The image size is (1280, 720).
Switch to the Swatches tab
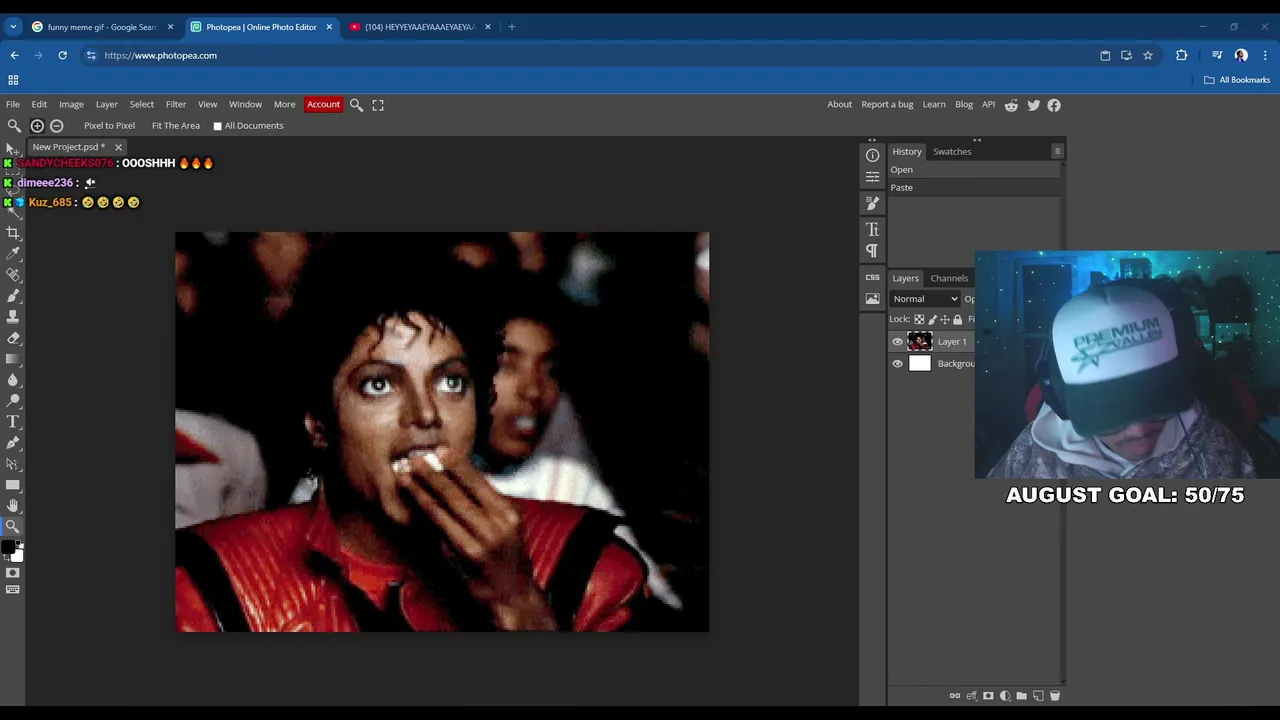(952, 152)
